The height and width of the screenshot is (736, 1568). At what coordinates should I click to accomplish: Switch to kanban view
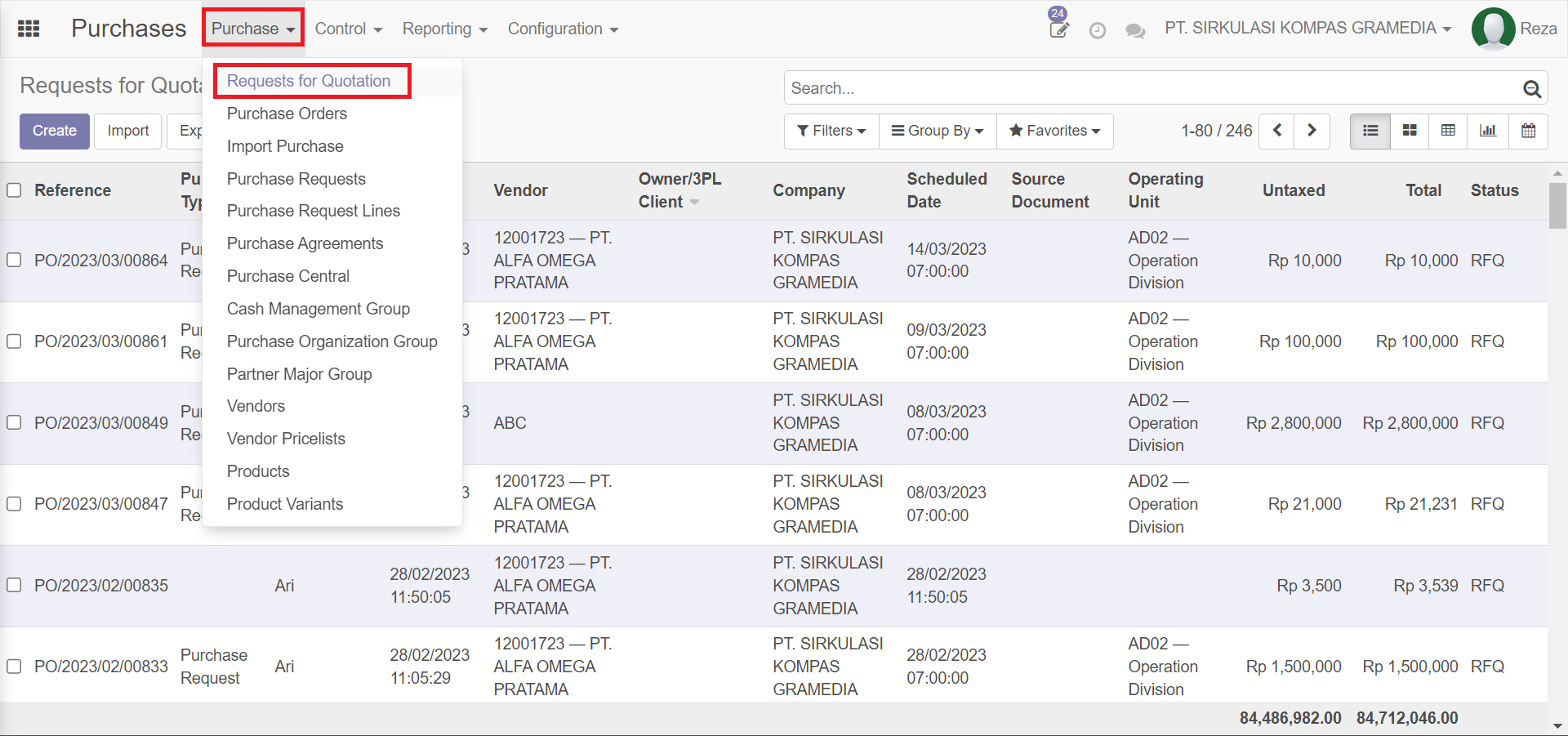pos(1410,131)
